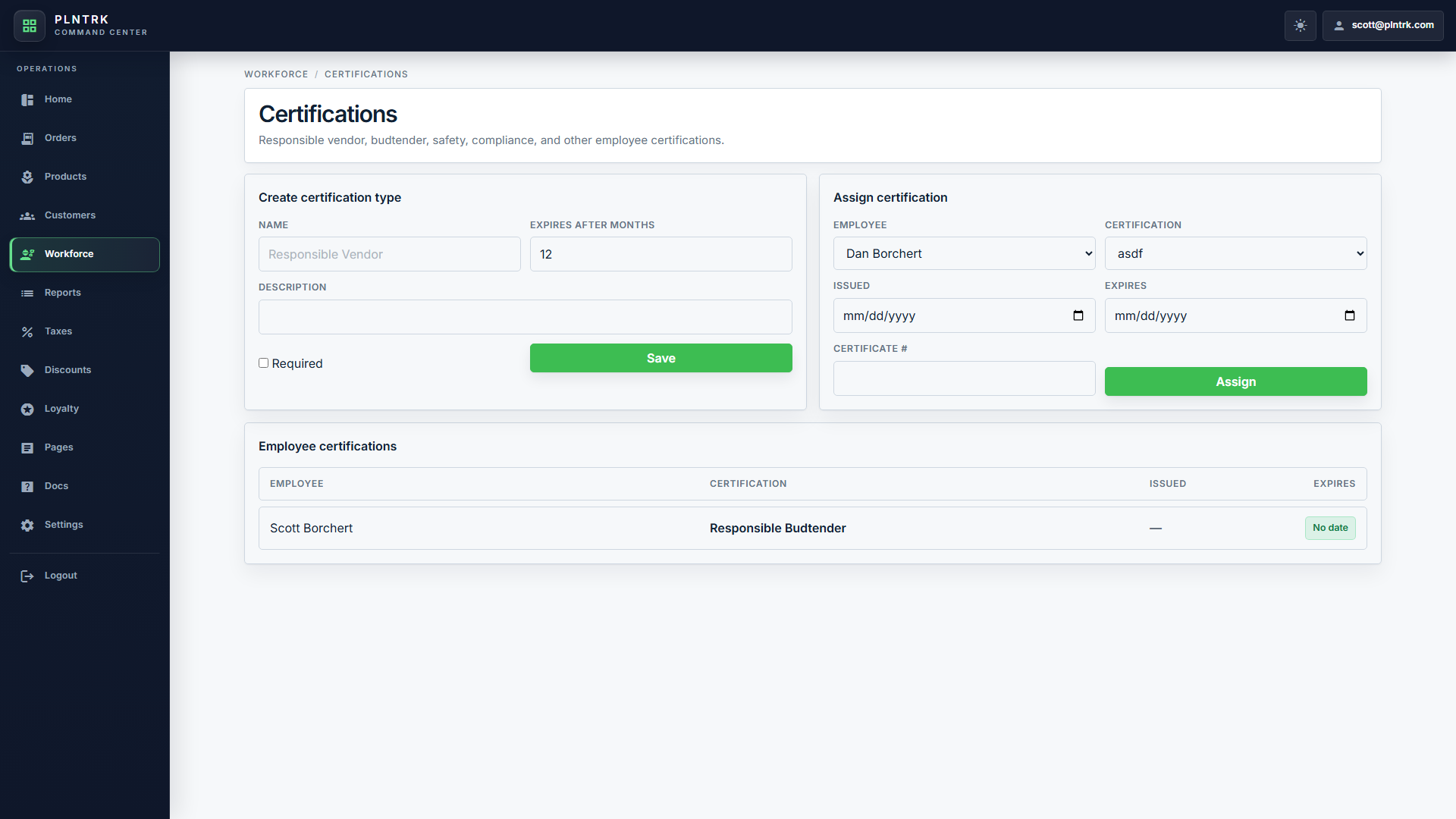
Task: Click the No date expiry badge
Action: [1330, 528]
